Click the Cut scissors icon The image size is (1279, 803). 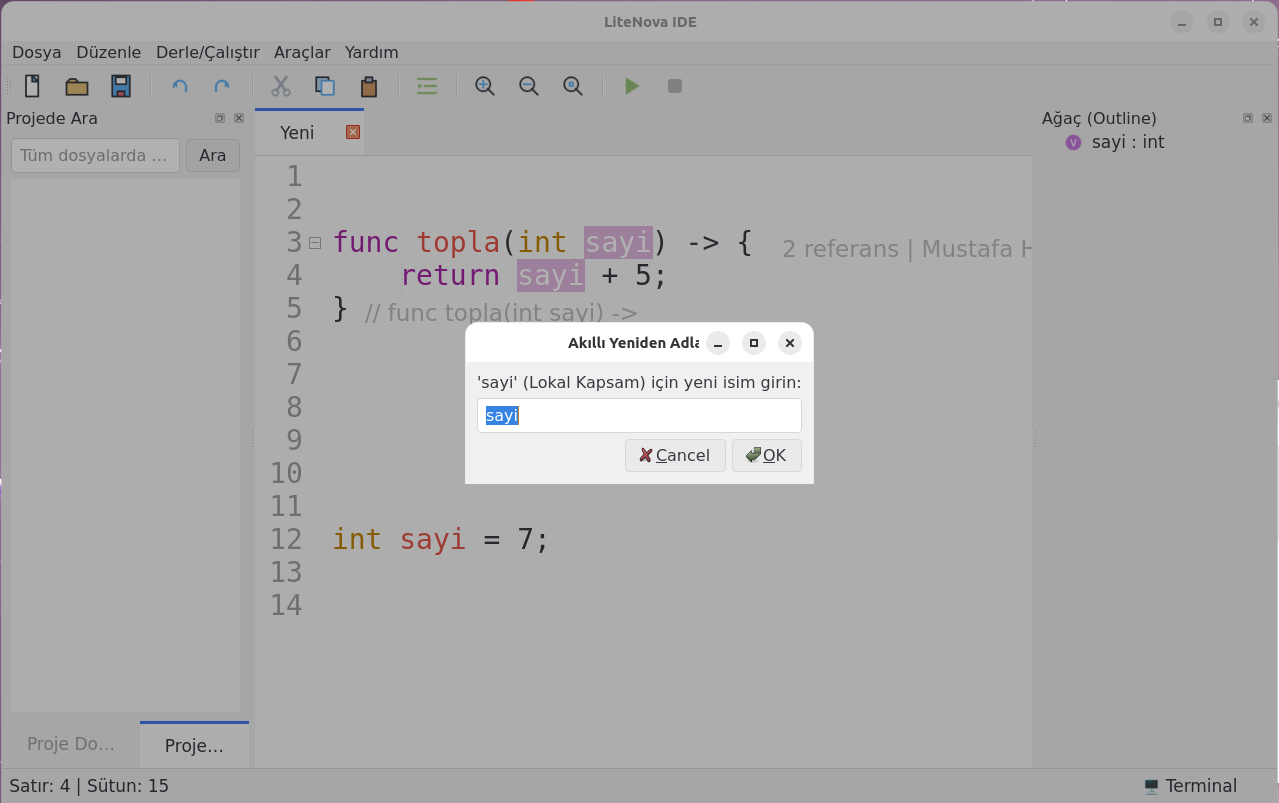(281, 86)
